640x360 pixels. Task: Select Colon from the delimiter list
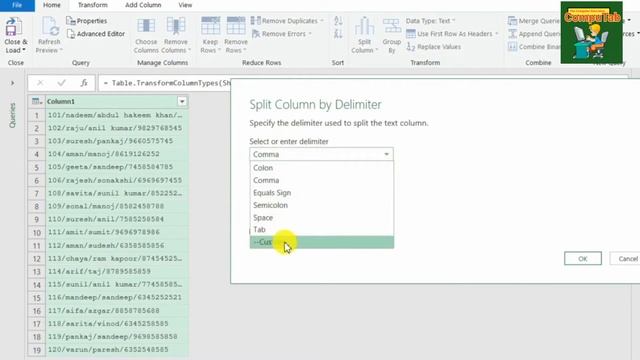pyautogui.click(x=322, y=168)
